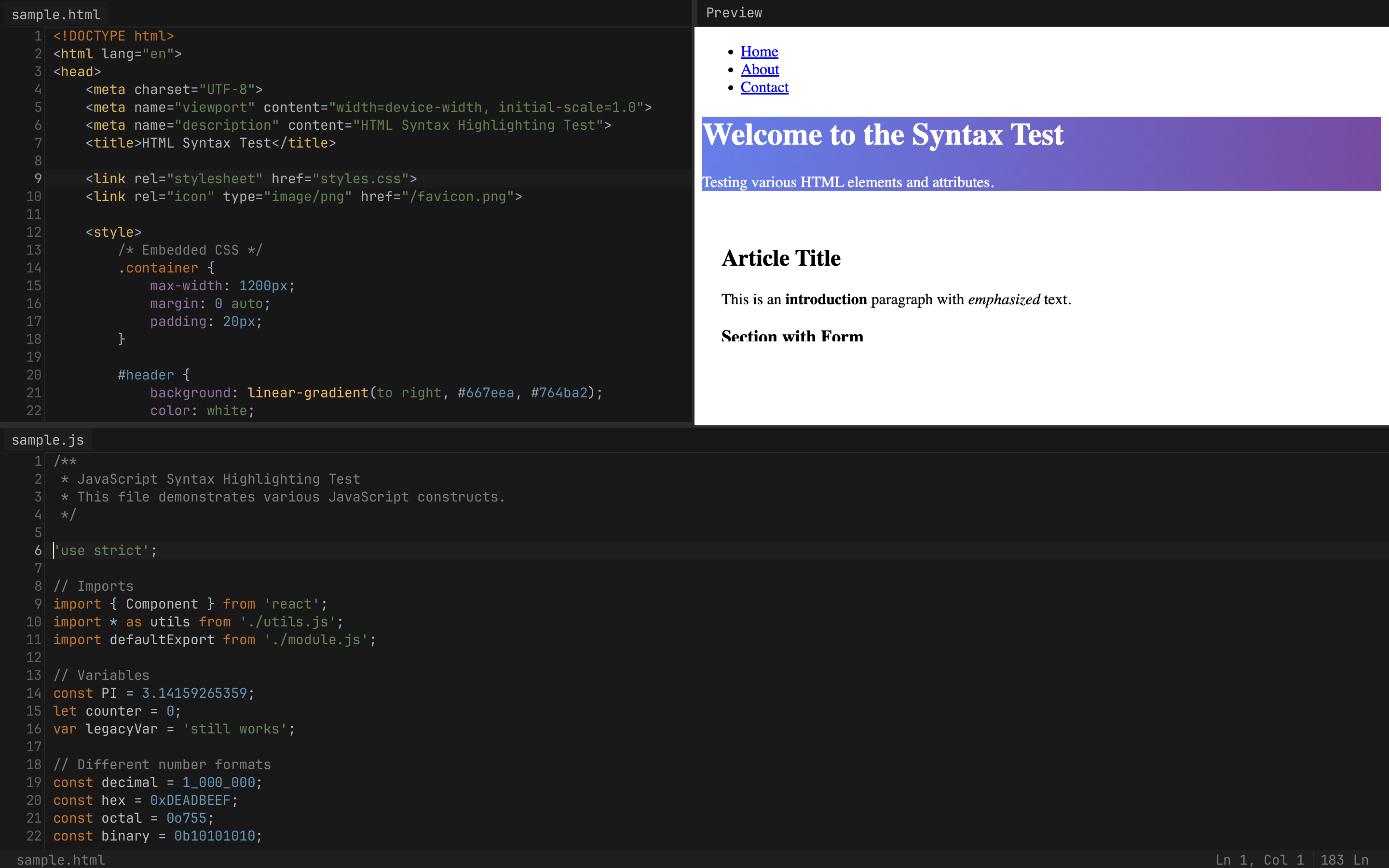Click the bold word 'introduction' in preview
The height and width of the screenshot is (868, 1389).
tap(825, 299)
